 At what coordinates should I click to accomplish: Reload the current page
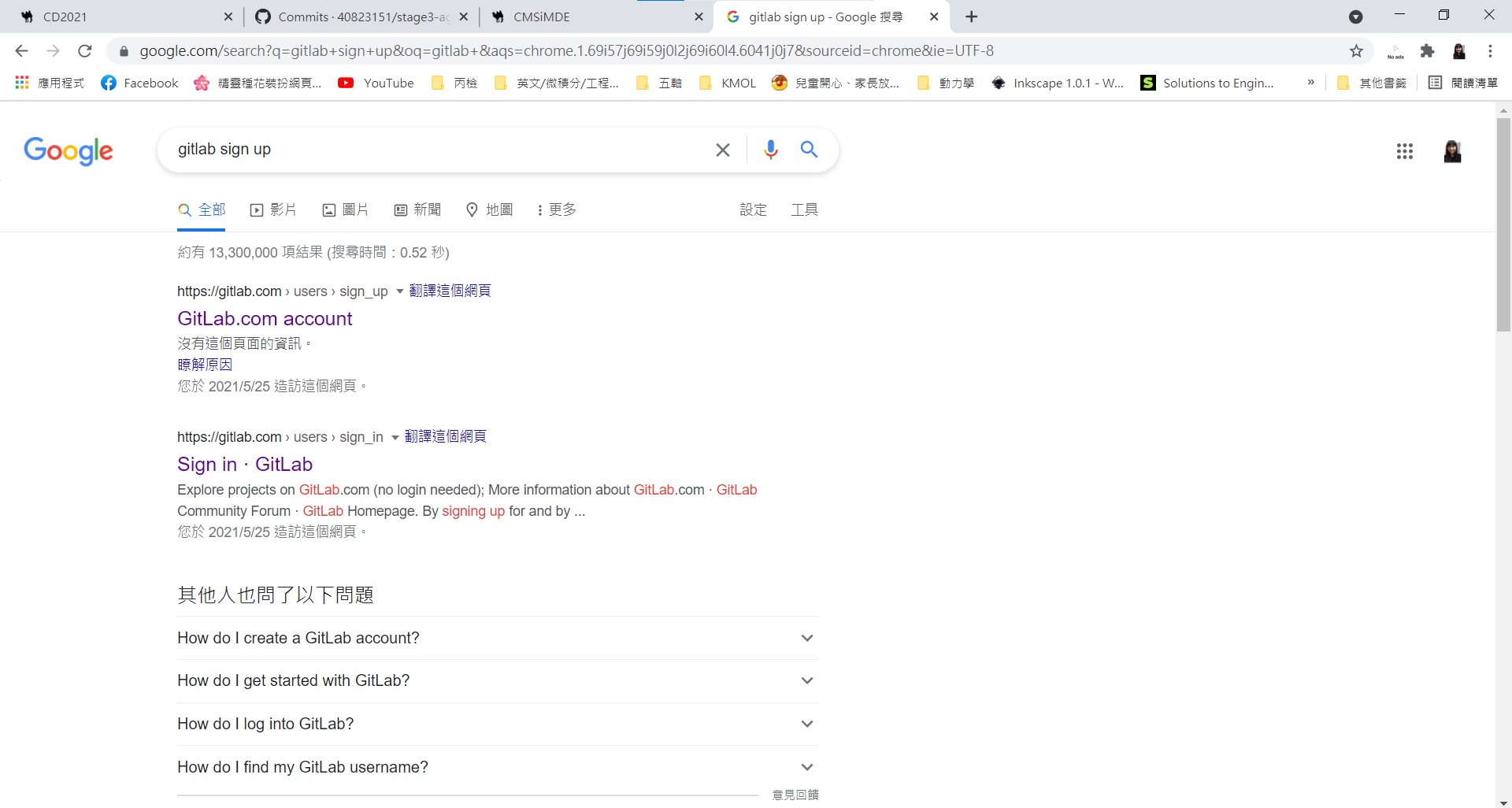85,51
